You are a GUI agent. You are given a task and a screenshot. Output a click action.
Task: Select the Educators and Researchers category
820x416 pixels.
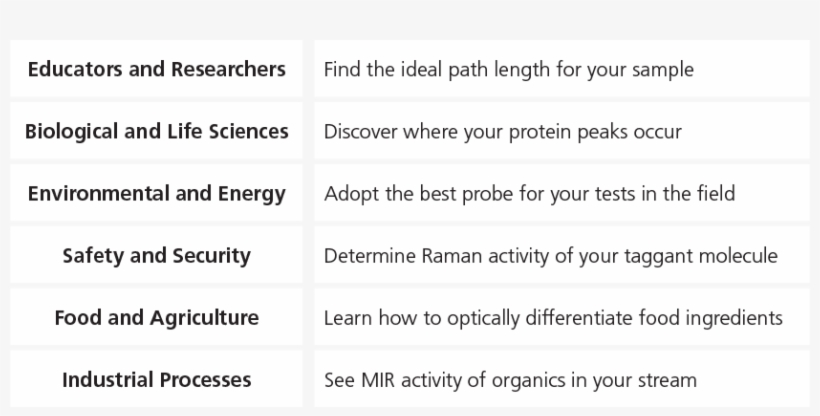pos(157,70)
